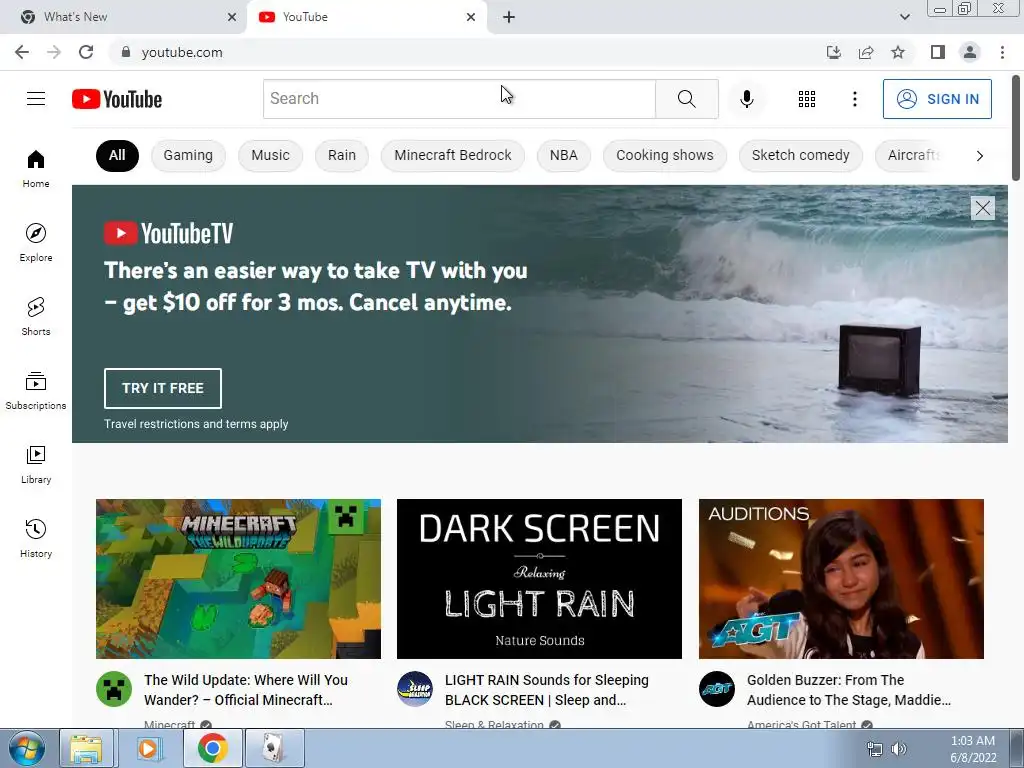
Task: Open Library in sidebar
Action: point(36,464)
